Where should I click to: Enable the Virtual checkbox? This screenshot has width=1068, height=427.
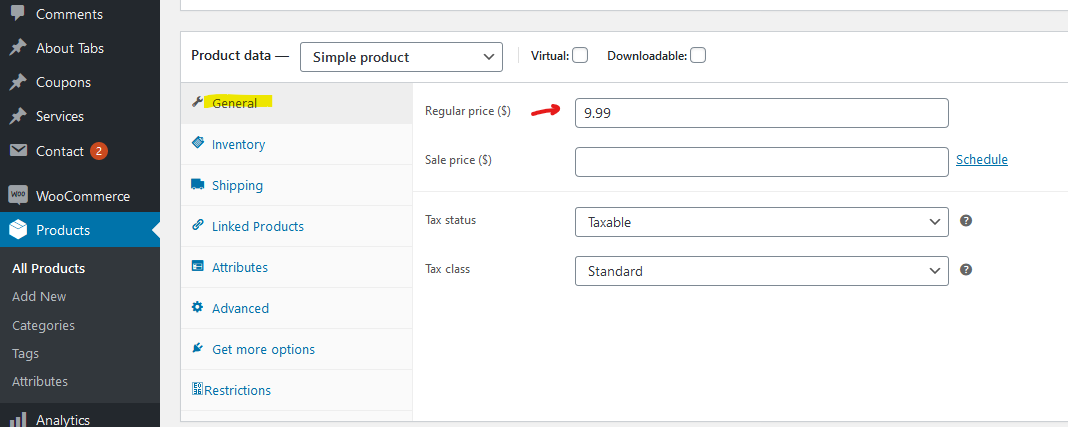(x=580, y=55)
